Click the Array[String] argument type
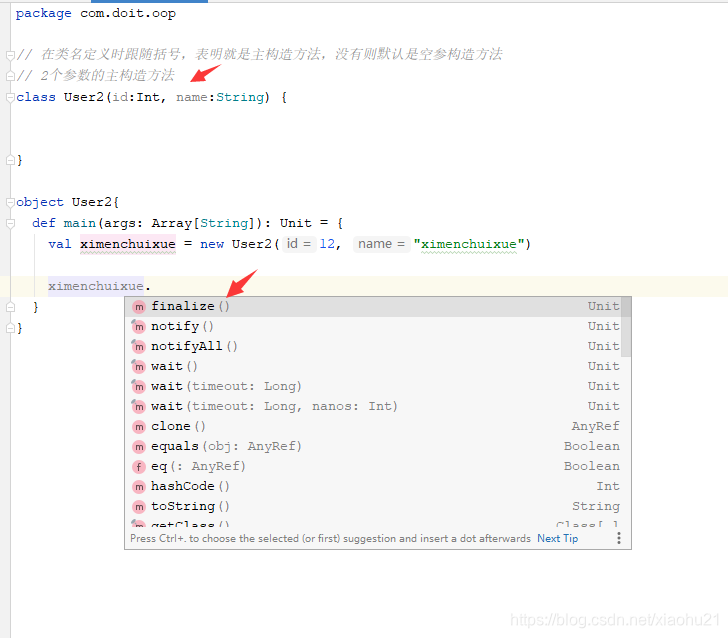The height and width of the screenshot is (638, 728). coord(203,223)
